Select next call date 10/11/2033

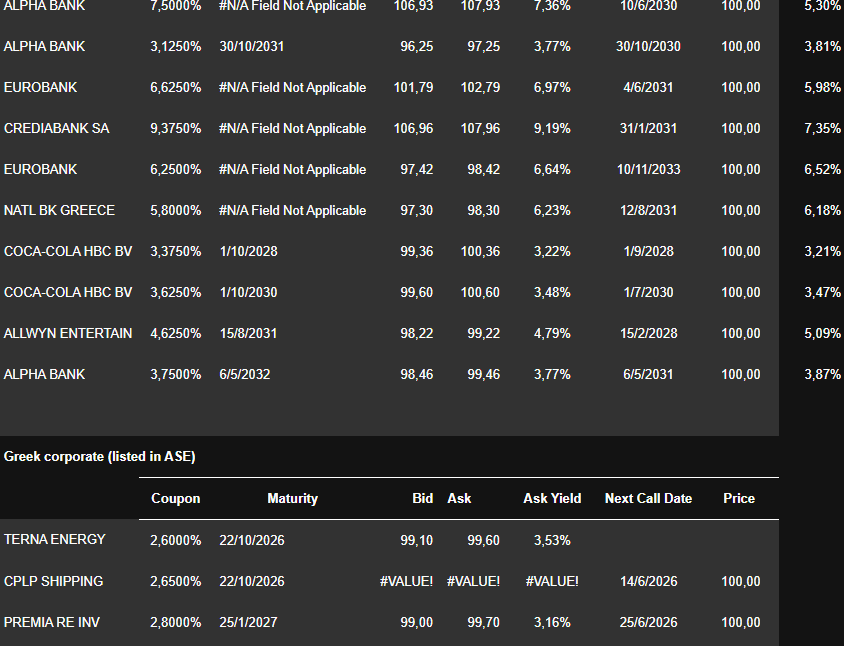(x=648, y=169)
